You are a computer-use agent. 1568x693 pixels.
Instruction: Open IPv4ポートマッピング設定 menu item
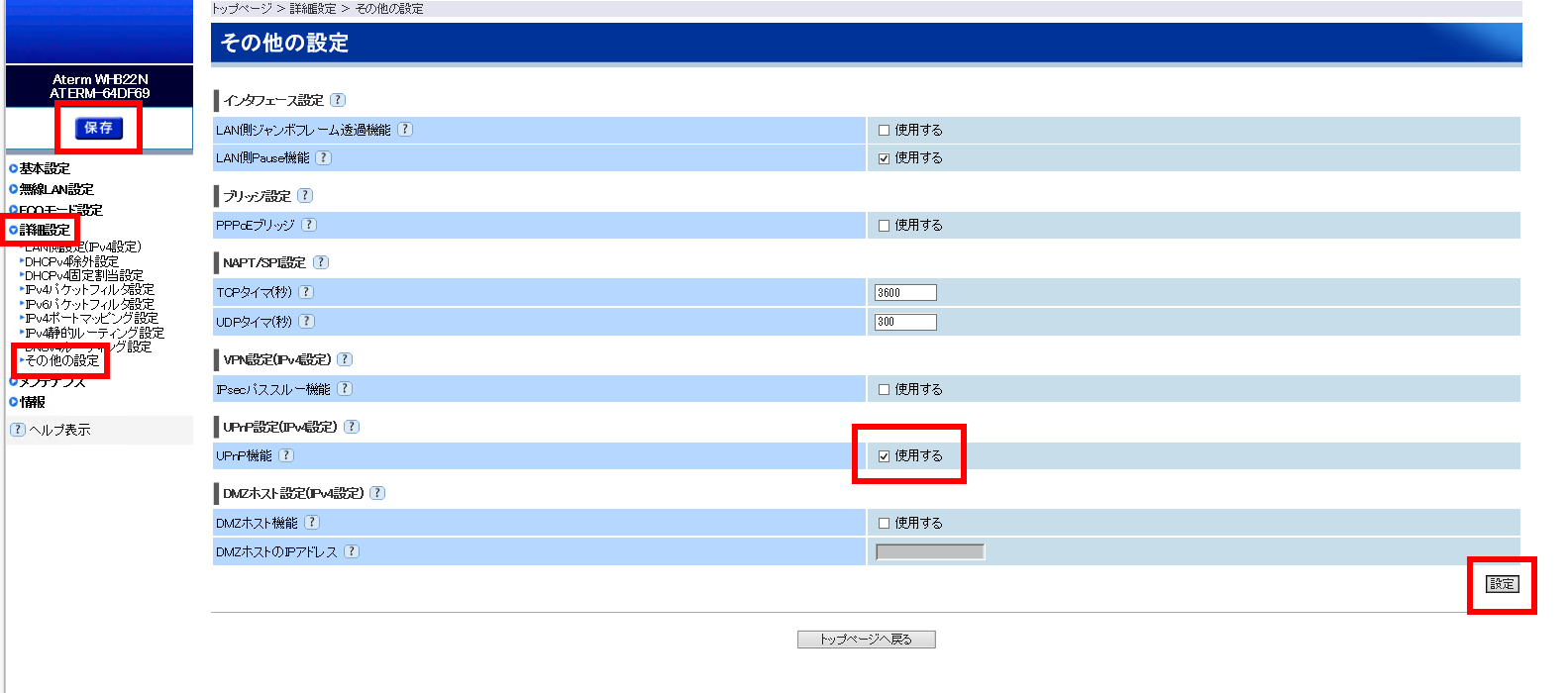coord(91,318)
